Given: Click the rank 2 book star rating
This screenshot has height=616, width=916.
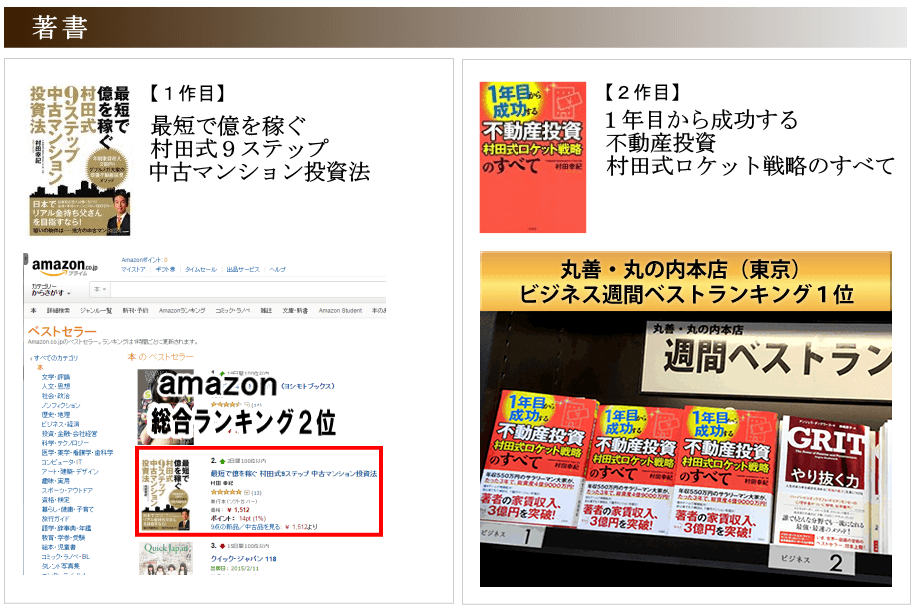Looking at the screenshot, I should tap(226, 492).
